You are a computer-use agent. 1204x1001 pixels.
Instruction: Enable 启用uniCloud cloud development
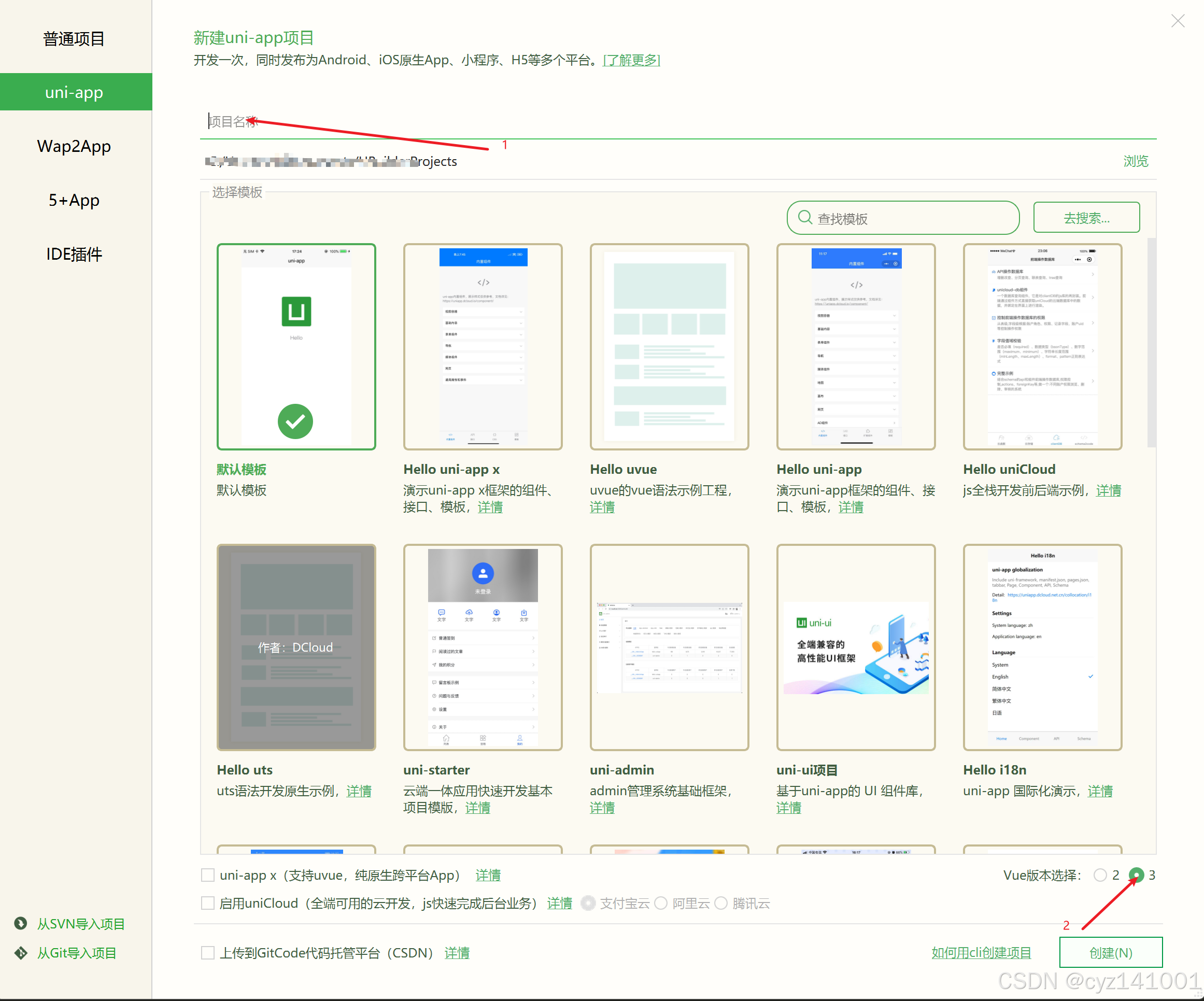(x=207, y=903)
